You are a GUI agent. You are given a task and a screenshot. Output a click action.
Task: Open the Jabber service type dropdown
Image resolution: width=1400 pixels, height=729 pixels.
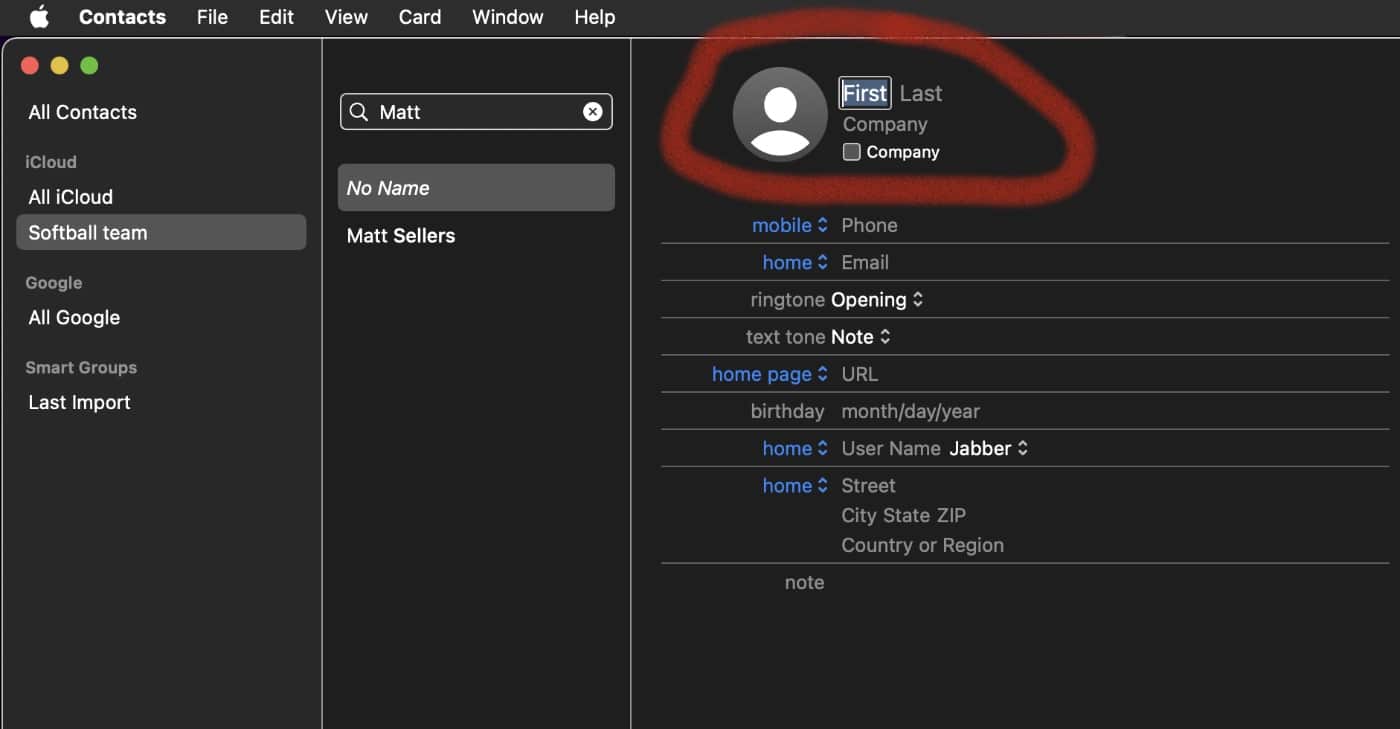(988, 449)
